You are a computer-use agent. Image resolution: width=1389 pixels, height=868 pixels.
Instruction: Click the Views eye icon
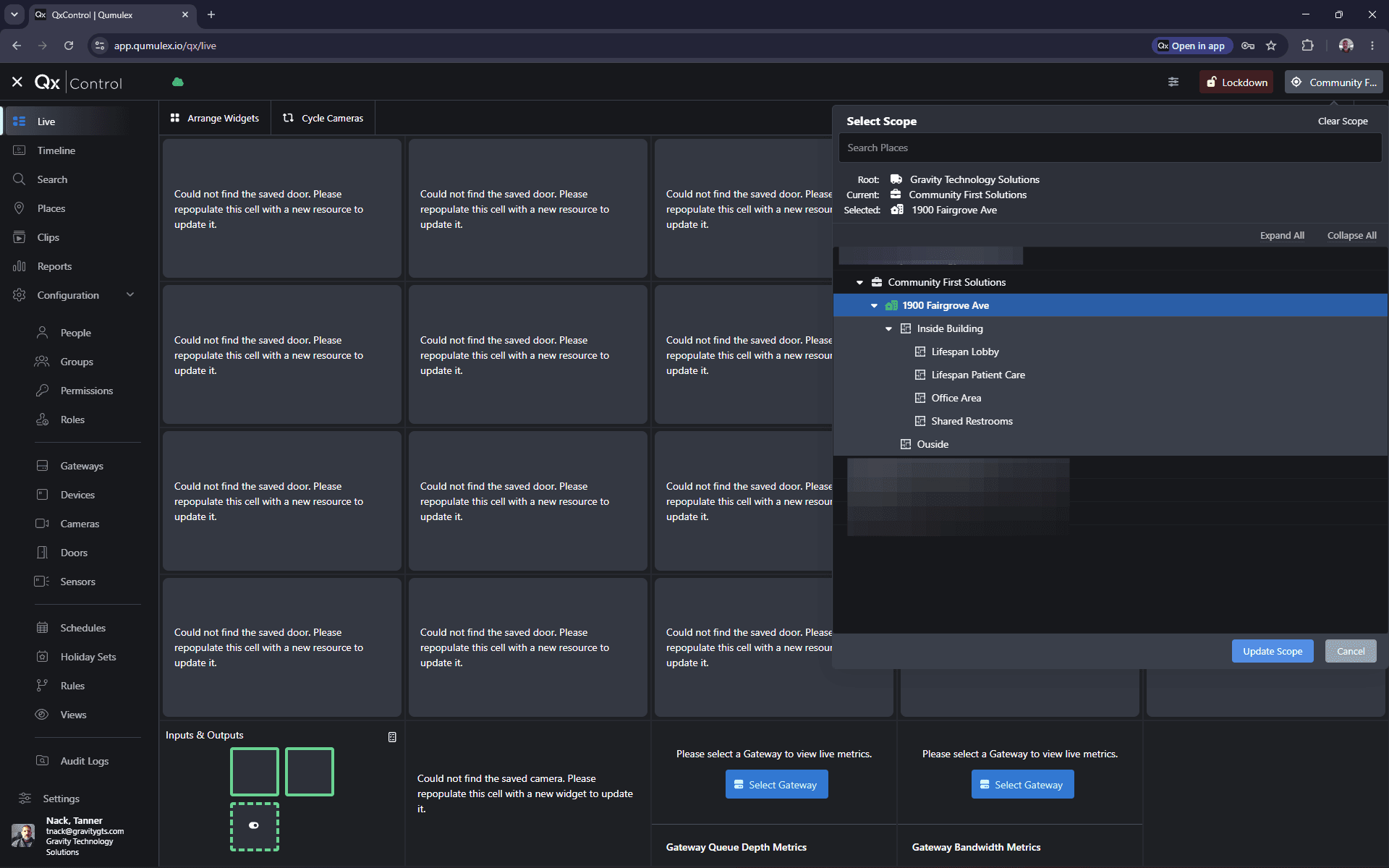pos(43,715)
